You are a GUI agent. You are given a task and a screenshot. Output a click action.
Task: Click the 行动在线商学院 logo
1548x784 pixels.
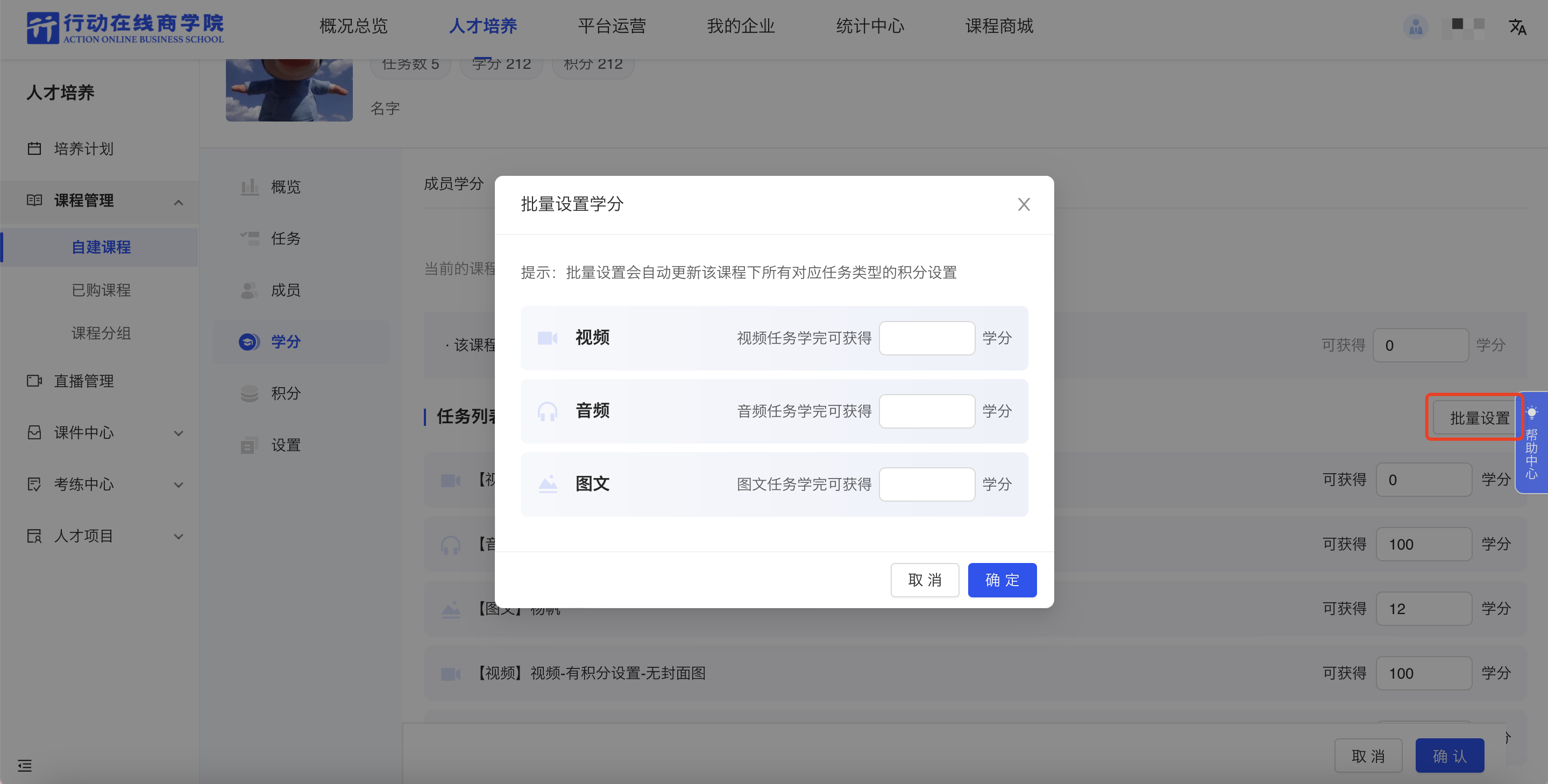[125, 27]
